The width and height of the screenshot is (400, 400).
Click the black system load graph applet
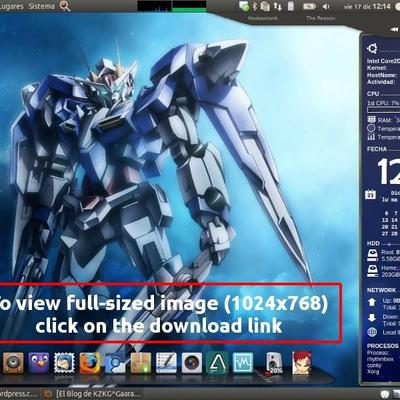coord(154,6)
